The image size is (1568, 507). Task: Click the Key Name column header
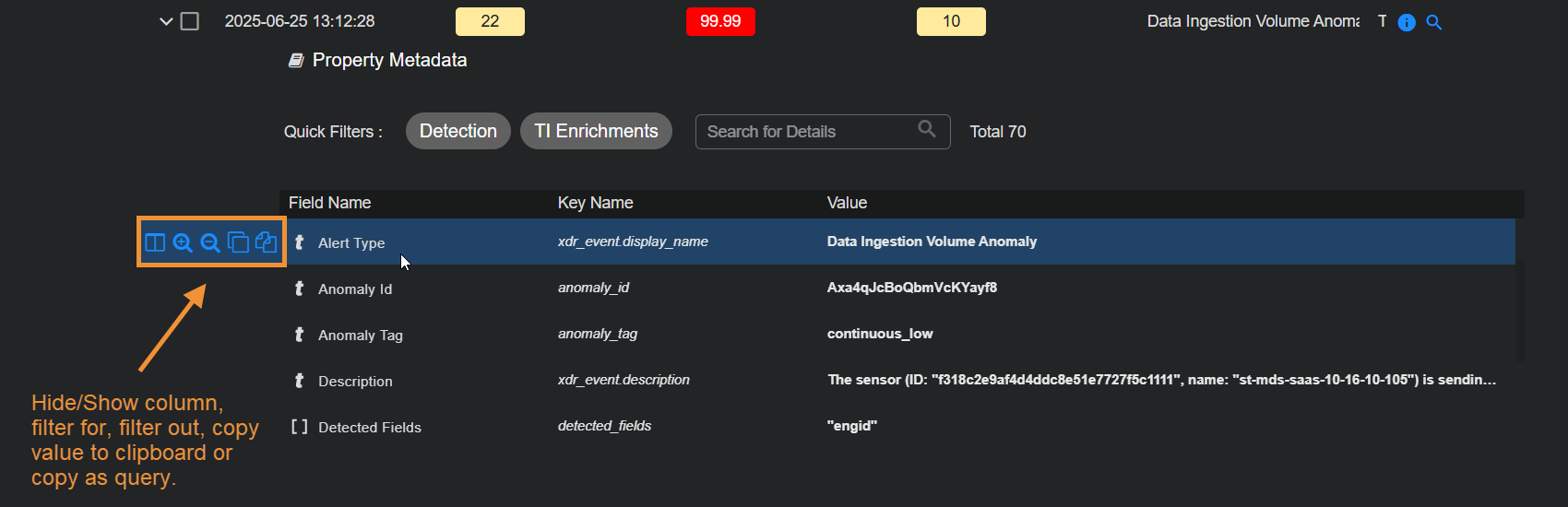click(x=595, y=203)
